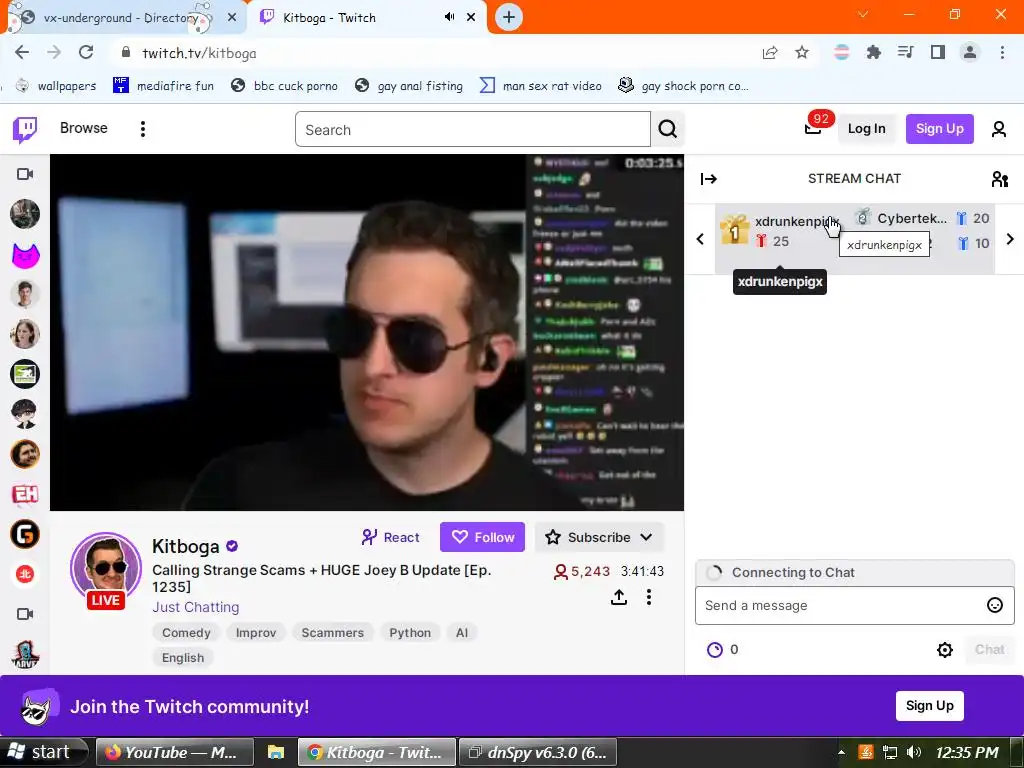Open the media controls icon in toolbar
This screenshot has height=768, width=1024.
[x=905, y=52]
